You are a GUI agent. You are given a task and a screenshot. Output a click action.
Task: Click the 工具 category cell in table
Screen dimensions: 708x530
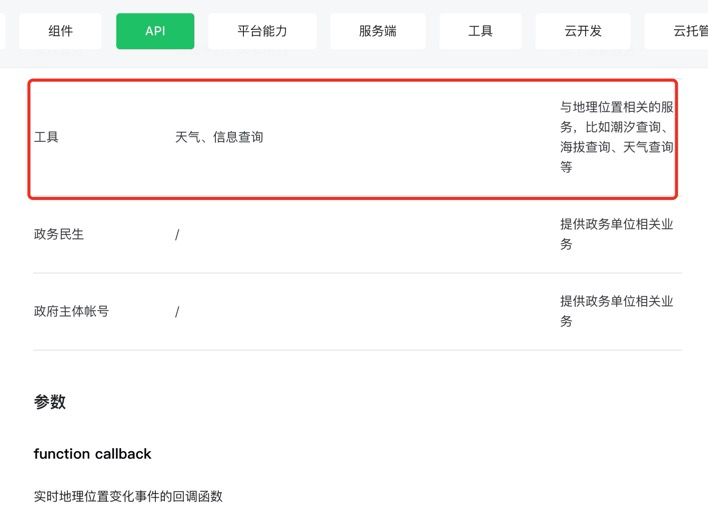point(46,137)
